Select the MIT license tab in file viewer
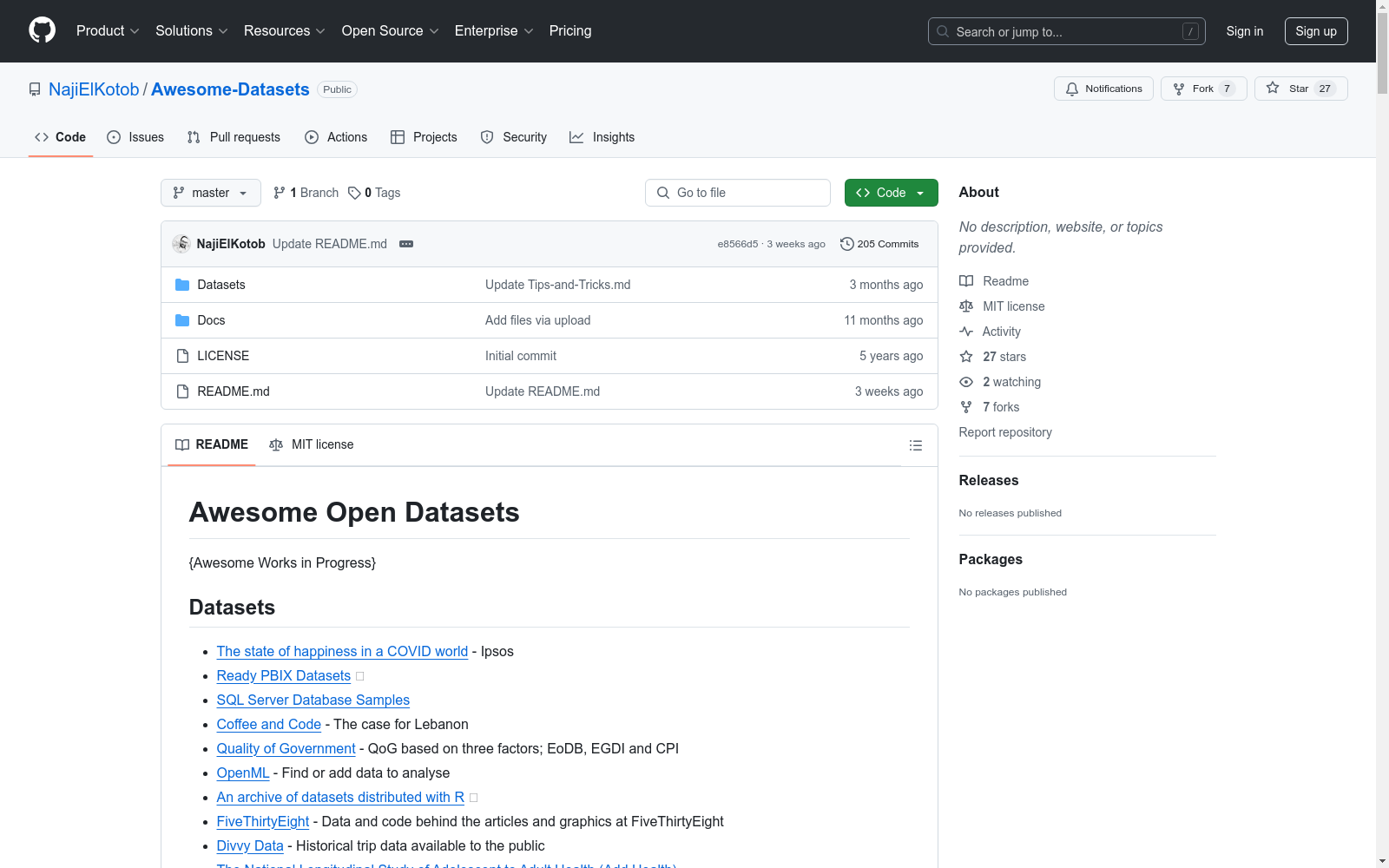Screen dimensions: 1389x868 pyautogui.click(x=312, y=444)
